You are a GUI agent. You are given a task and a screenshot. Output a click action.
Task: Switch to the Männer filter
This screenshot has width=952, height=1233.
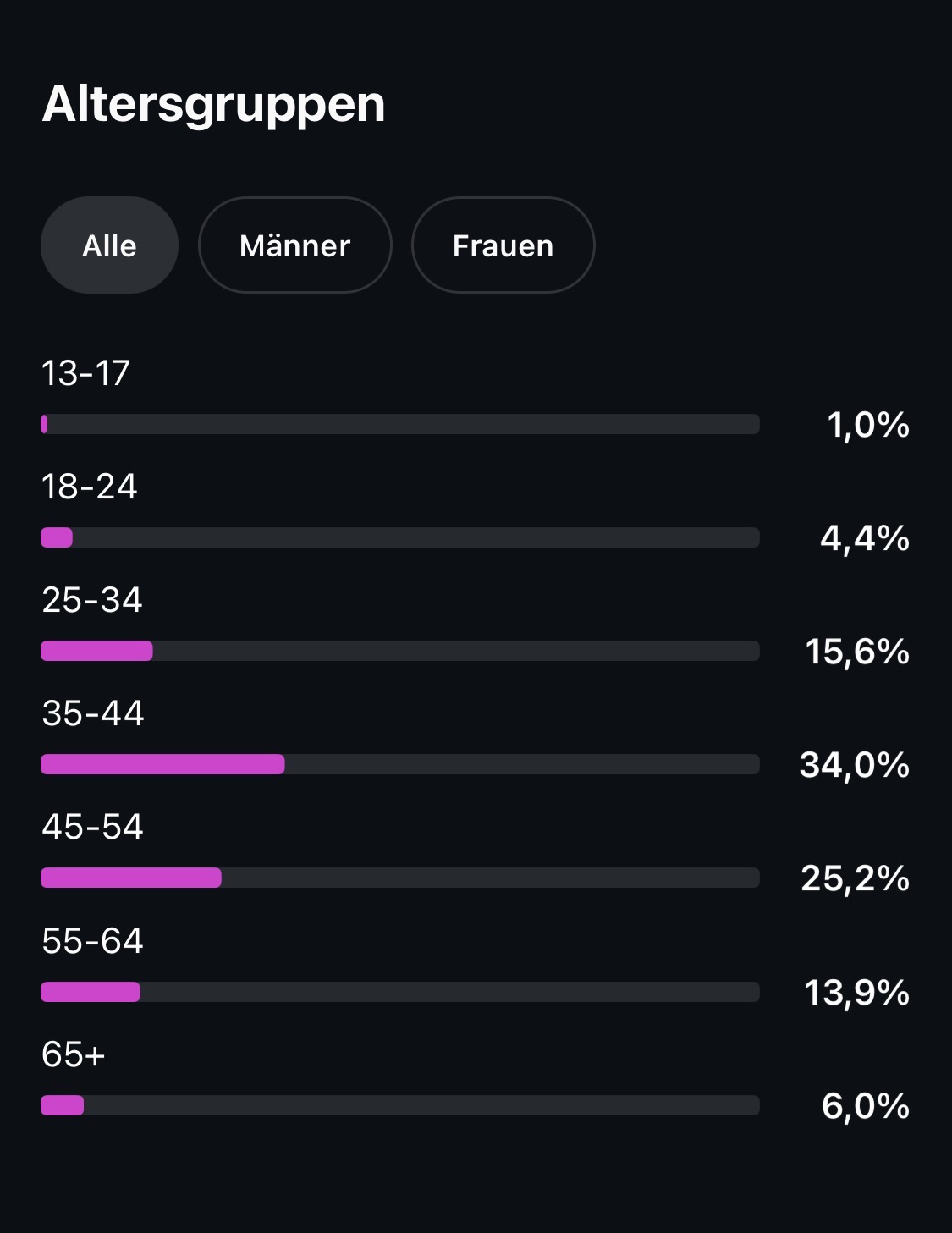coord(294,245)
